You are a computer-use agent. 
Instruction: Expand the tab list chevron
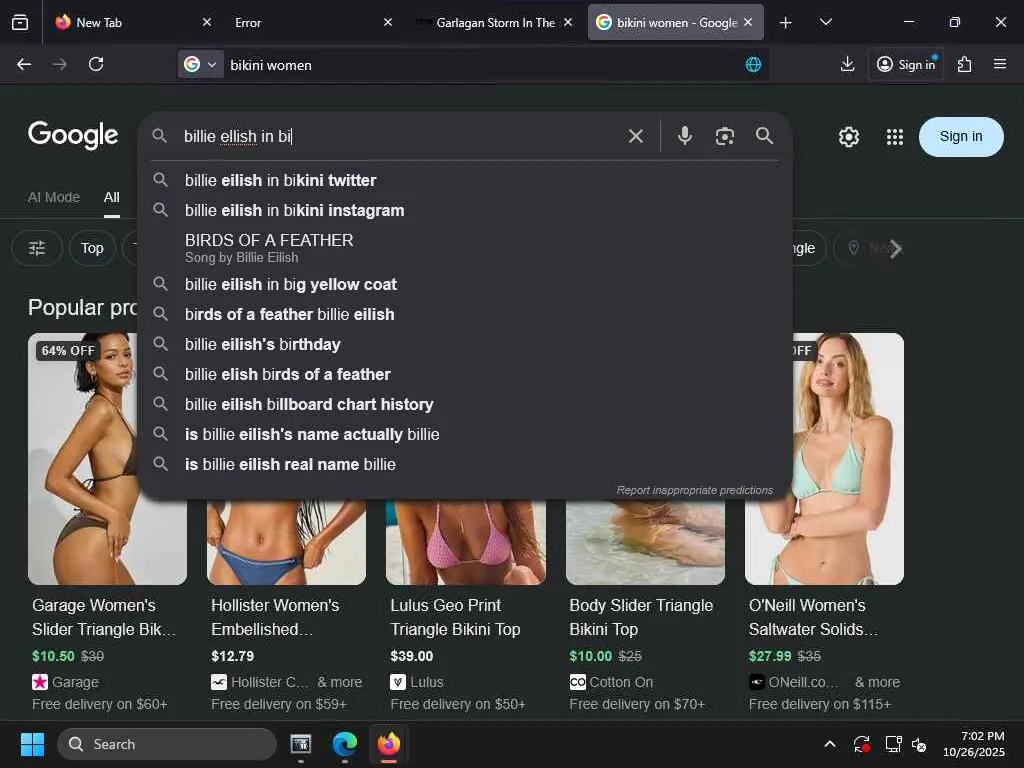coord(825,23)
